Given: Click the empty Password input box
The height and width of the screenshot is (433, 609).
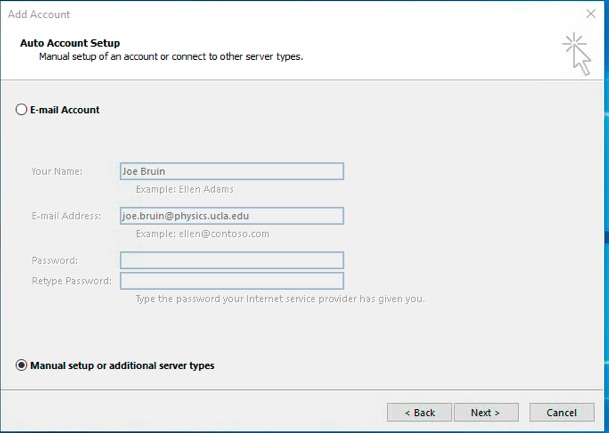Looking at the screenshot, I should (x=232, y=260).
